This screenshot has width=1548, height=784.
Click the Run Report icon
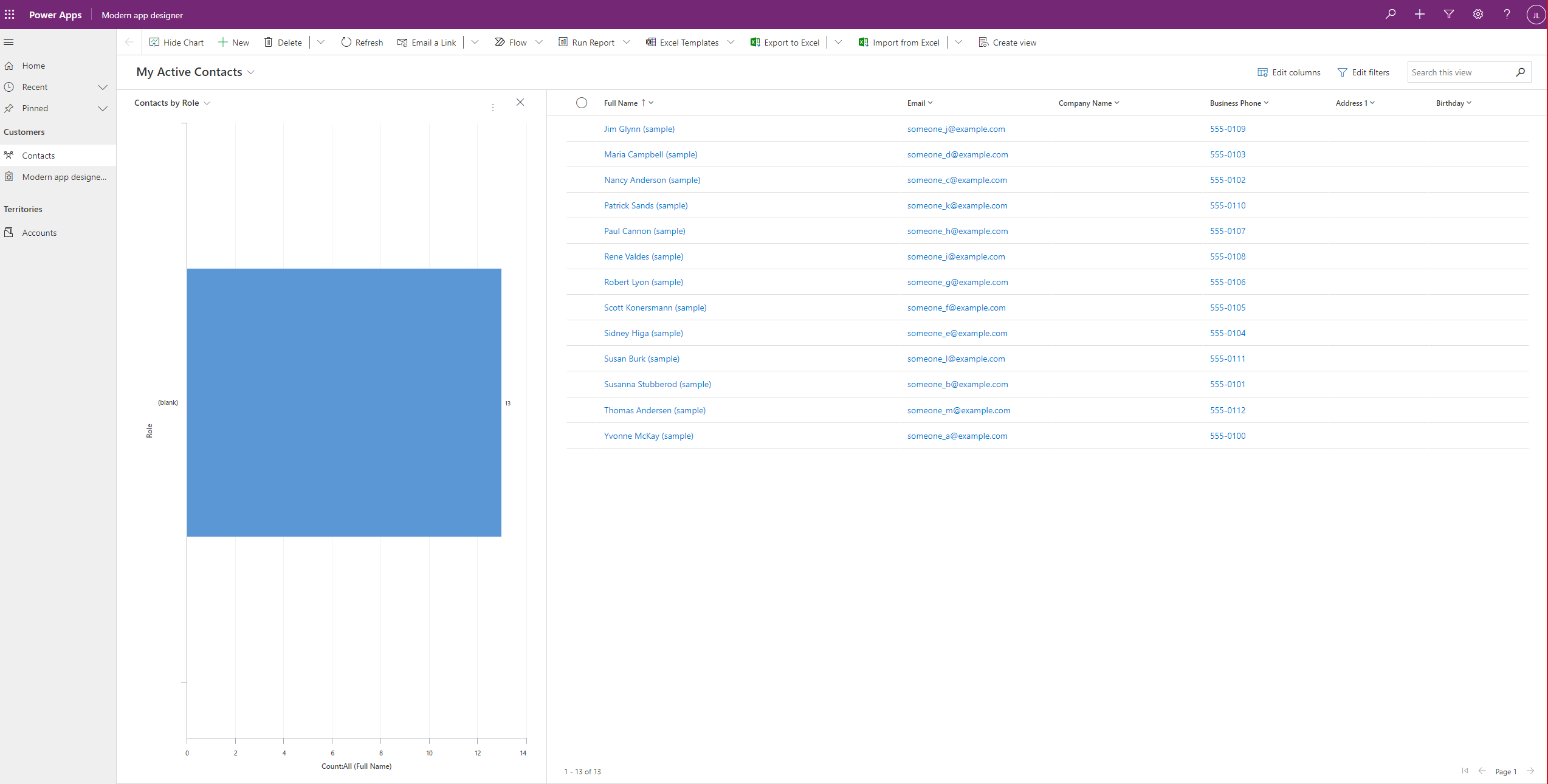pos(563,42)
